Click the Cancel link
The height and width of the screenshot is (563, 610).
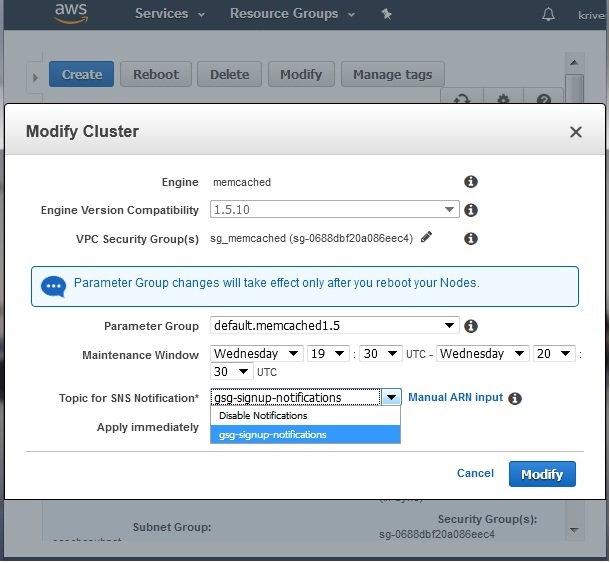(475, 474)
